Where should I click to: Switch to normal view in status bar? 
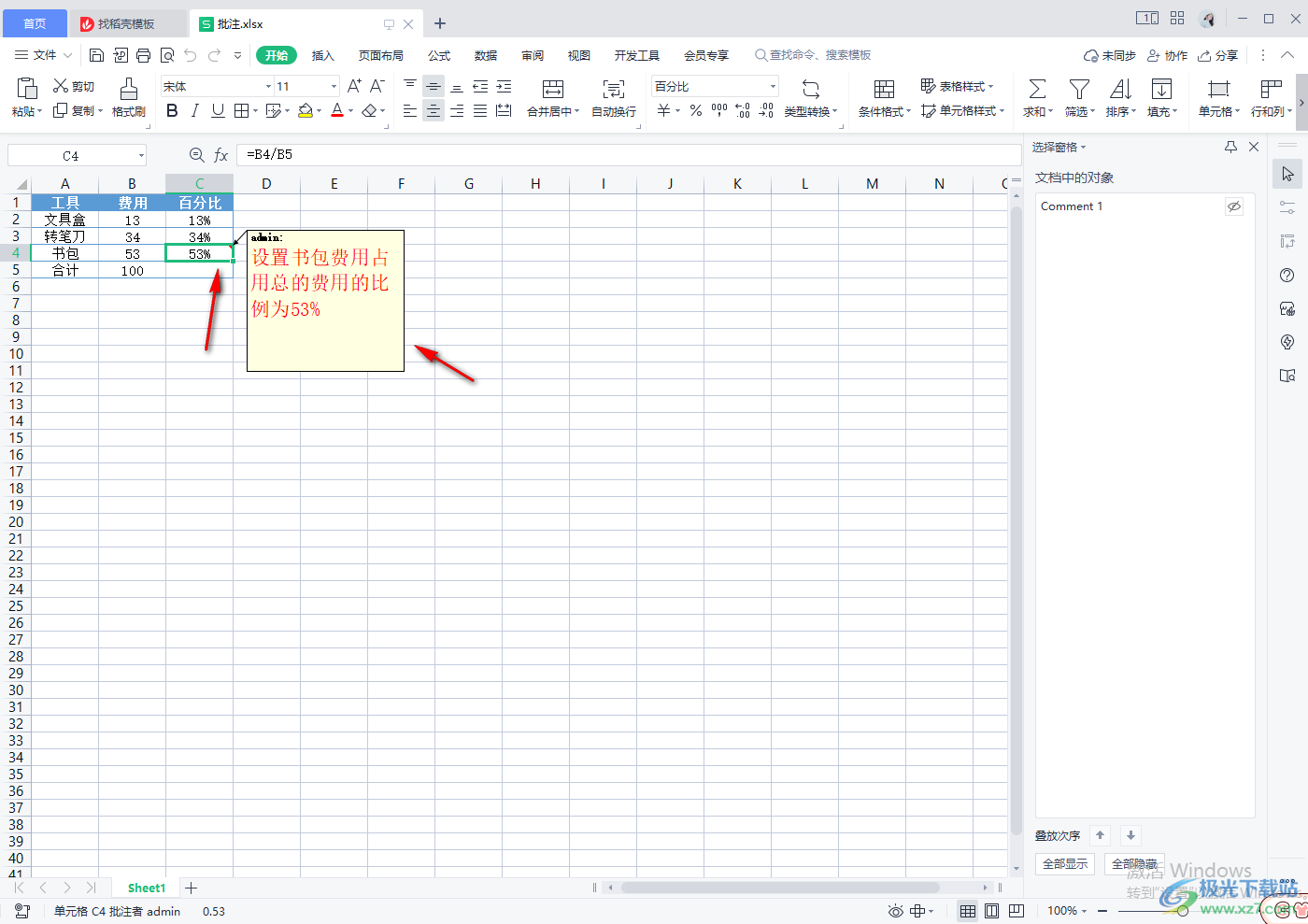(x=968, y=911)
